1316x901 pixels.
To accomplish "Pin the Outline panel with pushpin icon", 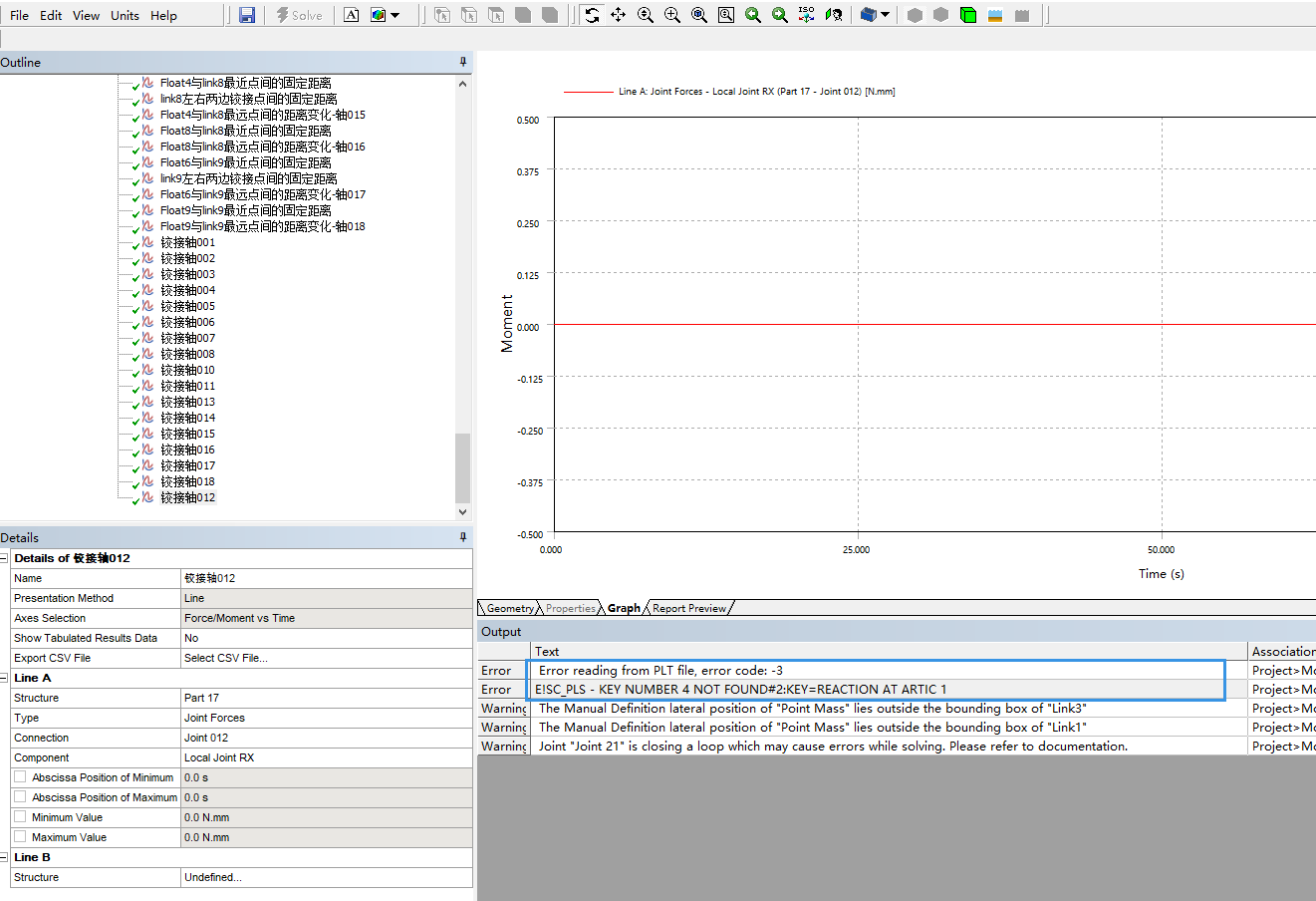I will point(462,62).
